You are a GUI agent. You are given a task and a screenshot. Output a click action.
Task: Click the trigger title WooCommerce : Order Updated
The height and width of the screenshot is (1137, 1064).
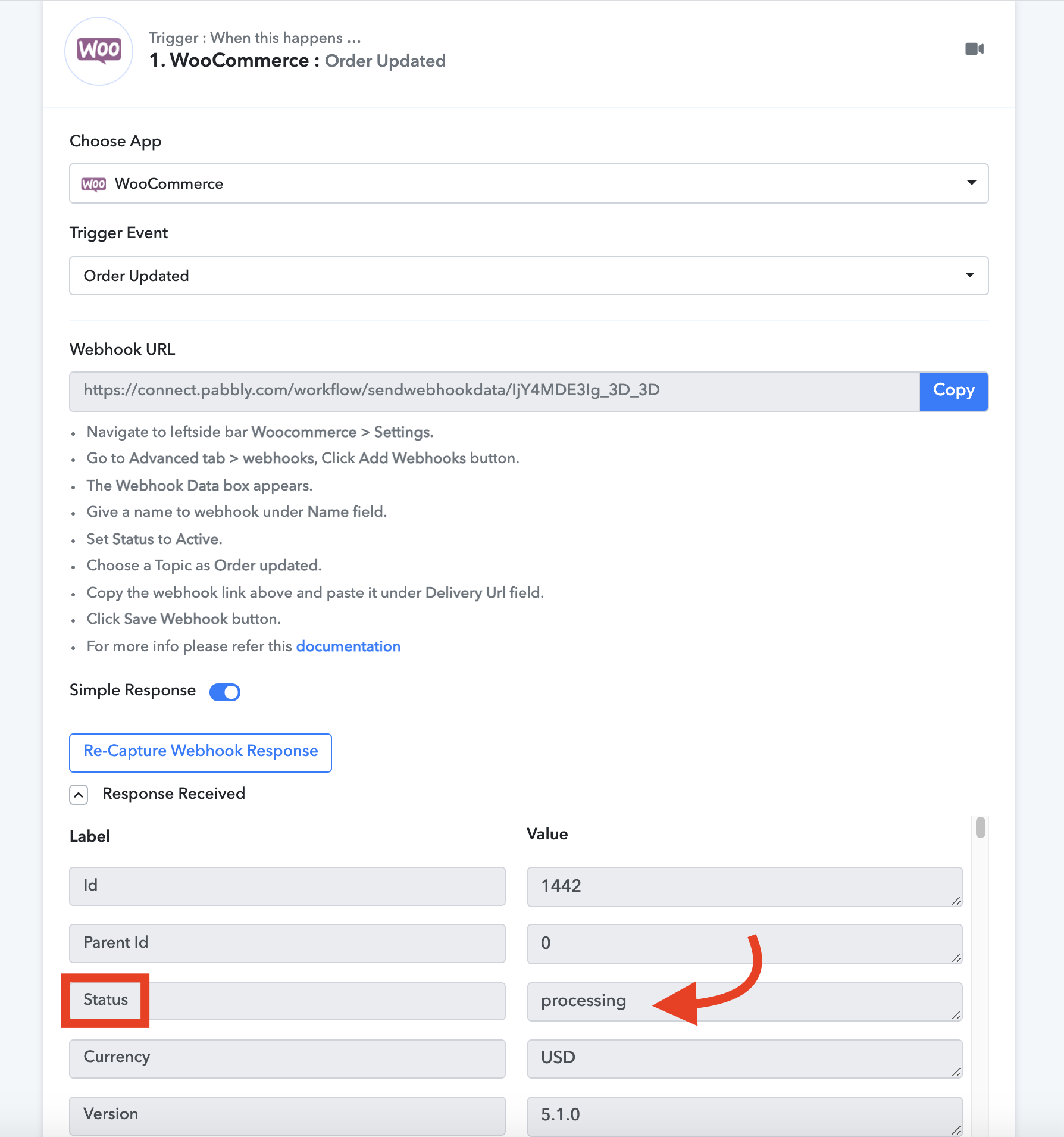click(x=298, y=61)
